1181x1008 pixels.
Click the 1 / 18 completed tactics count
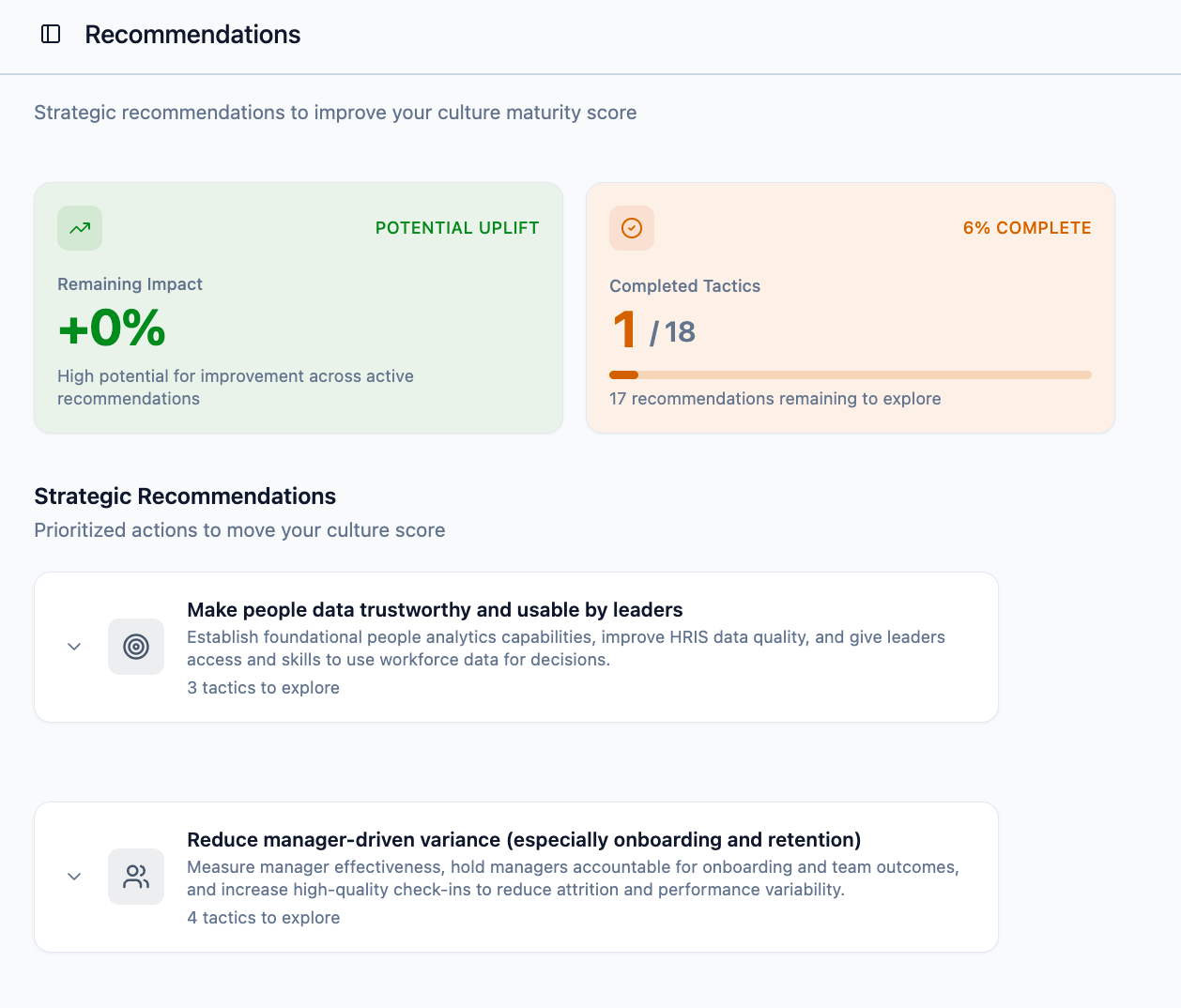[x=654, y=331]
